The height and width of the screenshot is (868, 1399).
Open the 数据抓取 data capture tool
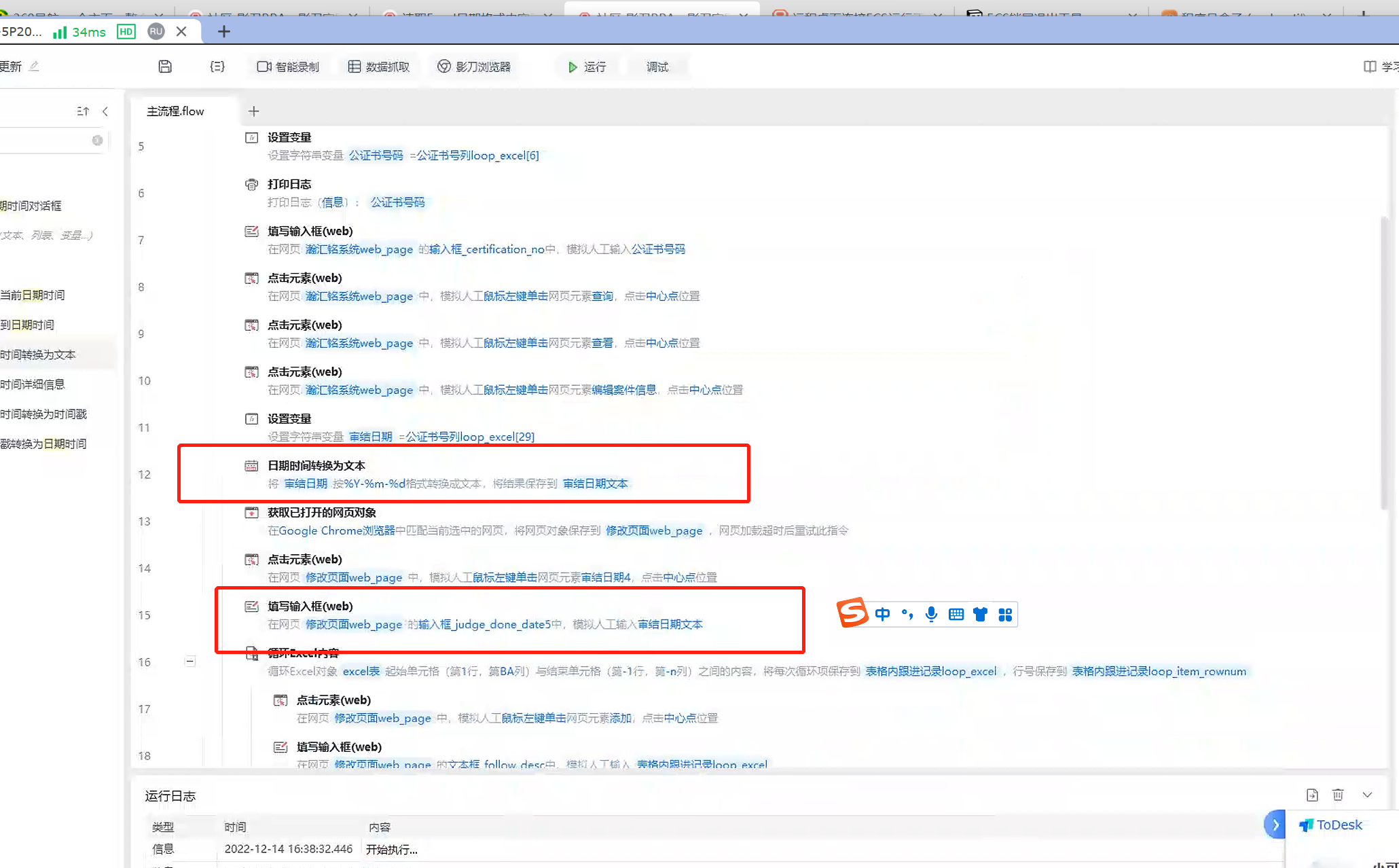point(379,66)
